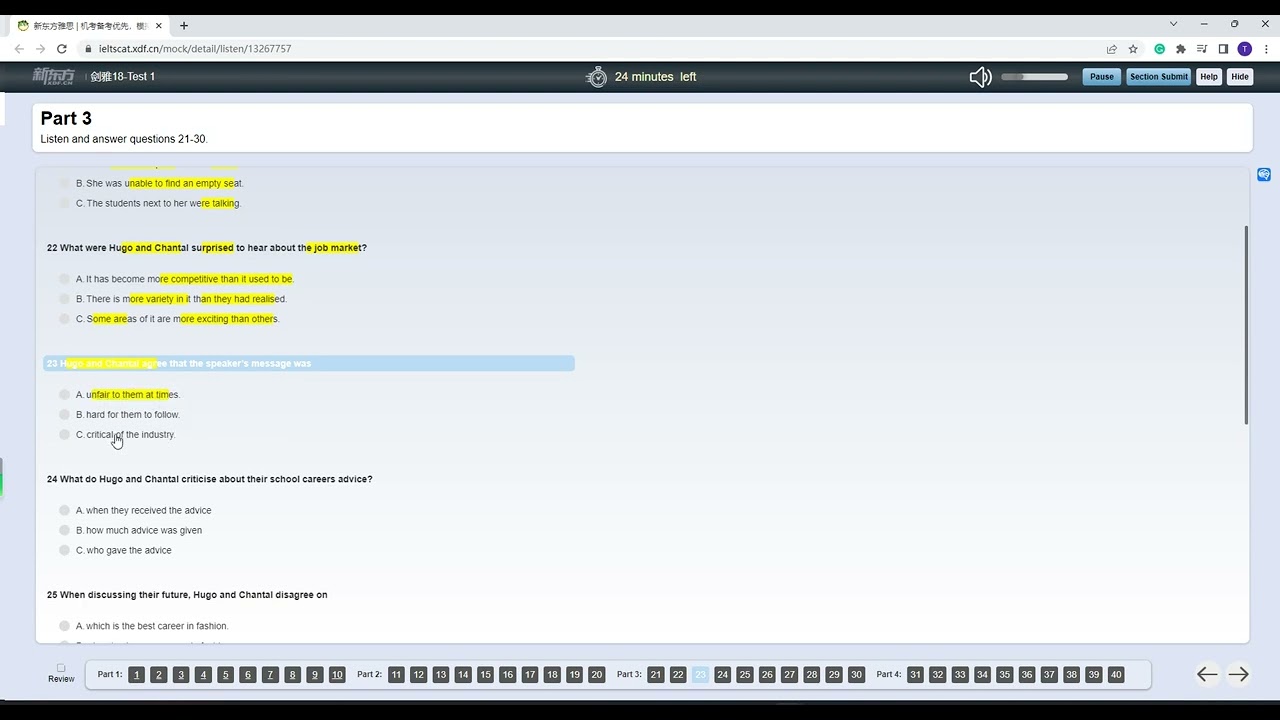This screenshot has height=720, width=1280.
Task: Click the New Oriental logo in header
Action: point(53,76)
